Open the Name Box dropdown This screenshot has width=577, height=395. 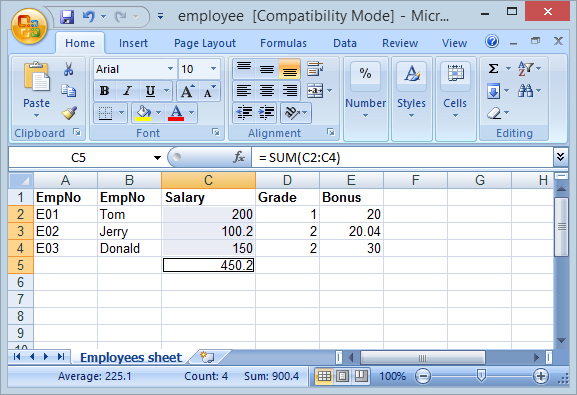point(157,158)
